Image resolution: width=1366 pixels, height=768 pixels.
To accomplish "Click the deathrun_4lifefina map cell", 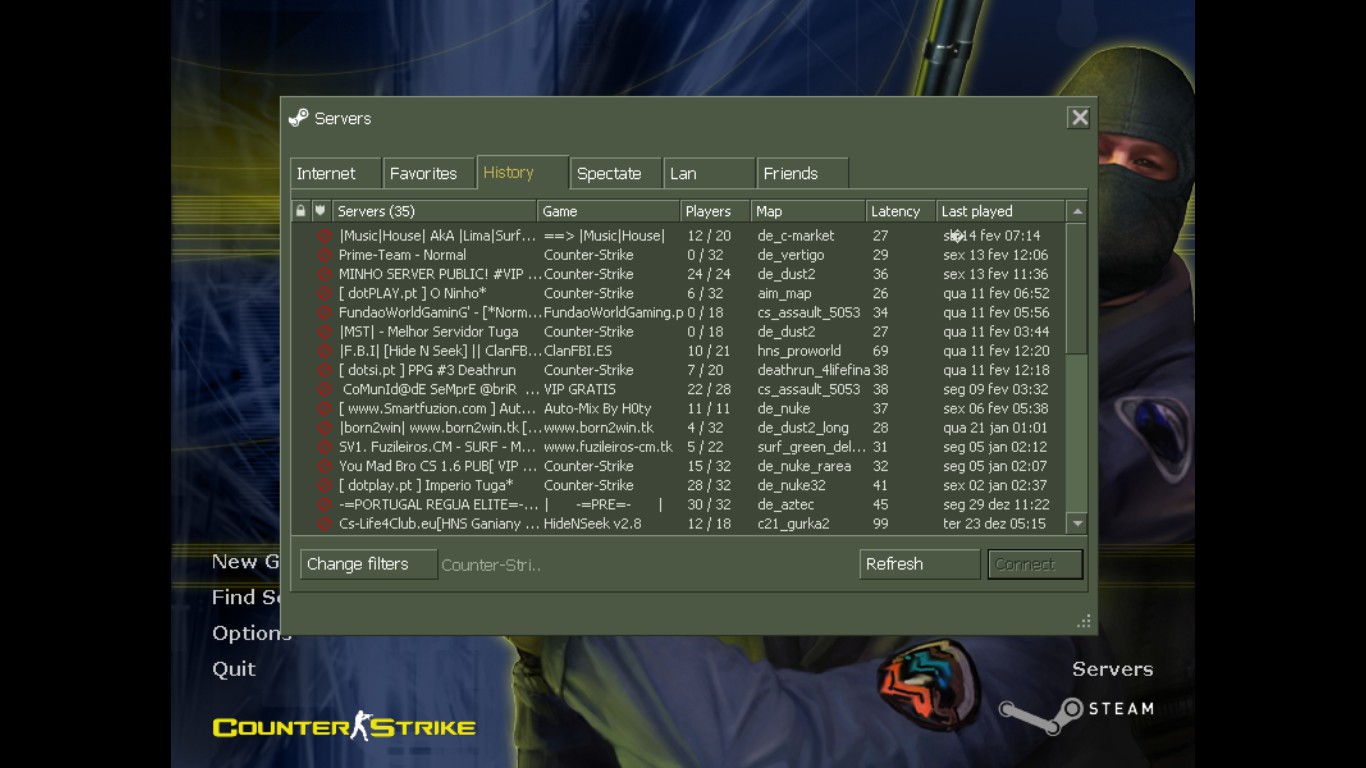I will (x=813, y=370).
